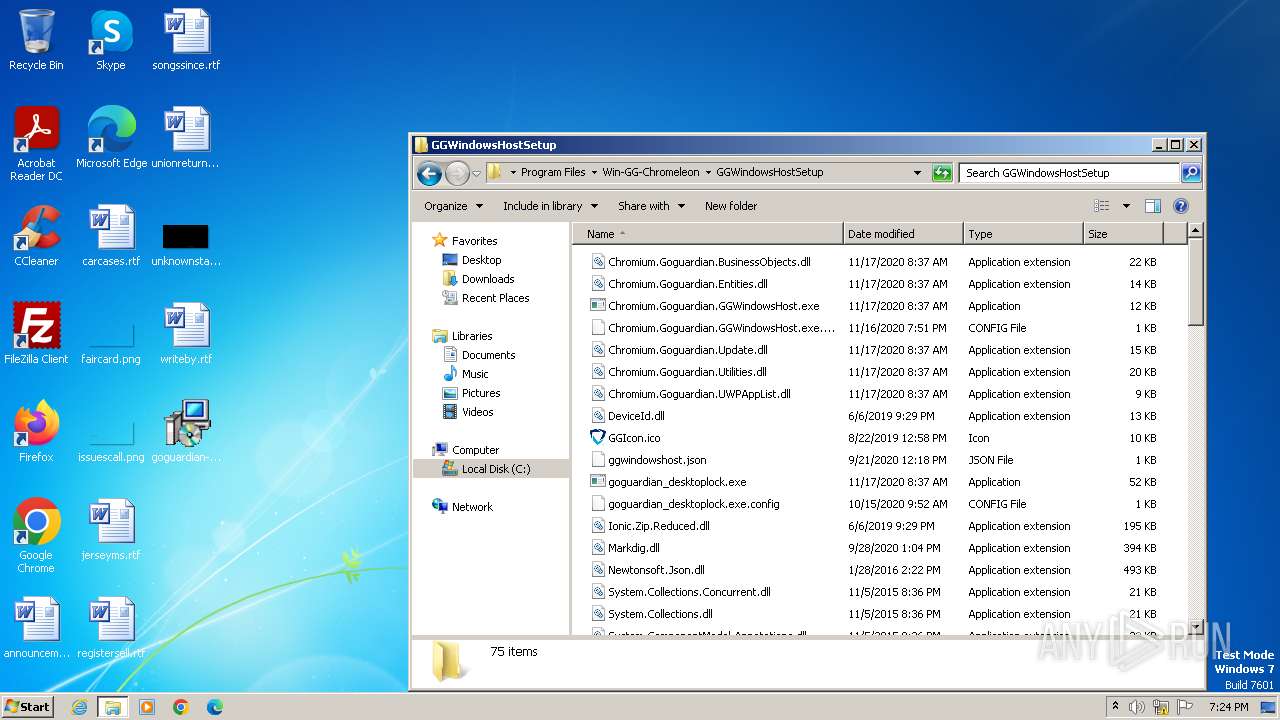Open Downloads in navigation pane

[488, 279]
